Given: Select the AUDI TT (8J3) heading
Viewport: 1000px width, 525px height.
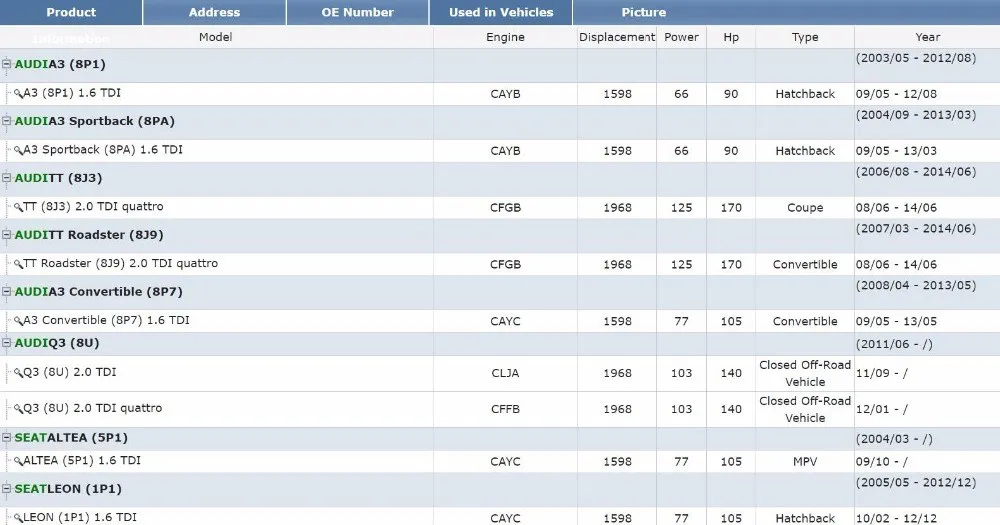Looking at the screenshot, I should [x=58, y=178].
